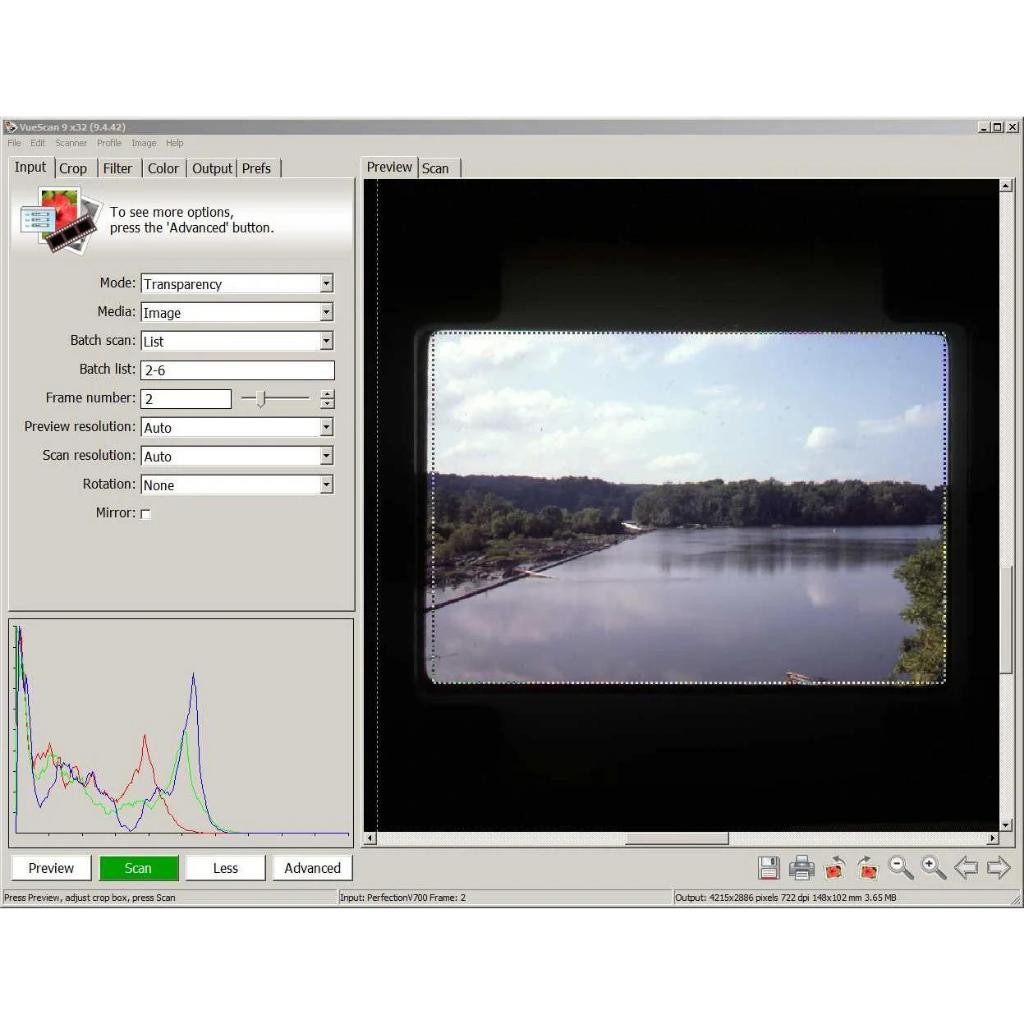
Task: Click the Save (floppy disk) icon
Action: [x=769, y=868]
